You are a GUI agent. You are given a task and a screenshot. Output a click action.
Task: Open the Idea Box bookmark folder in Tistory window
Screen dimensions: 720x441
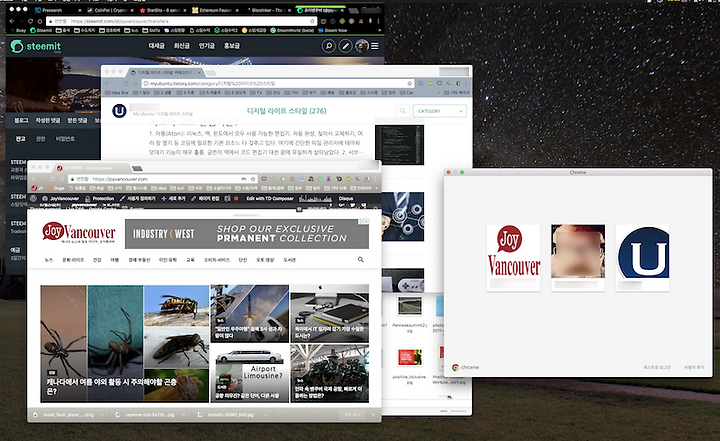(117, 92)
